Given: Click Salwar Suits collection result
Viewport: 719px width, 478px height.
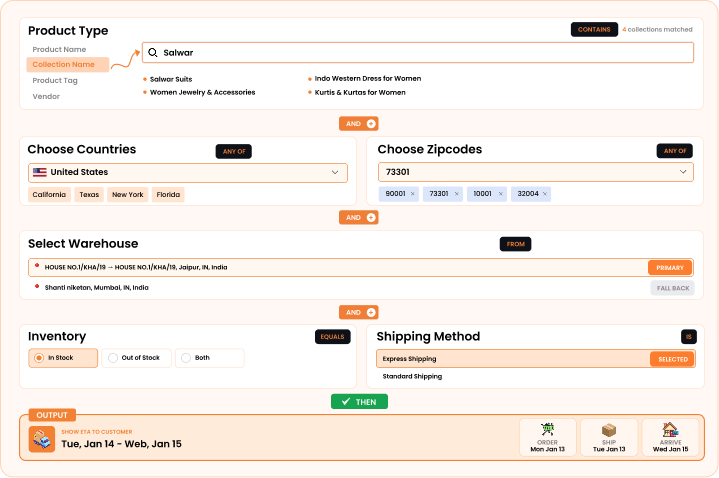Looking at the screenshot, I should 171,79.
